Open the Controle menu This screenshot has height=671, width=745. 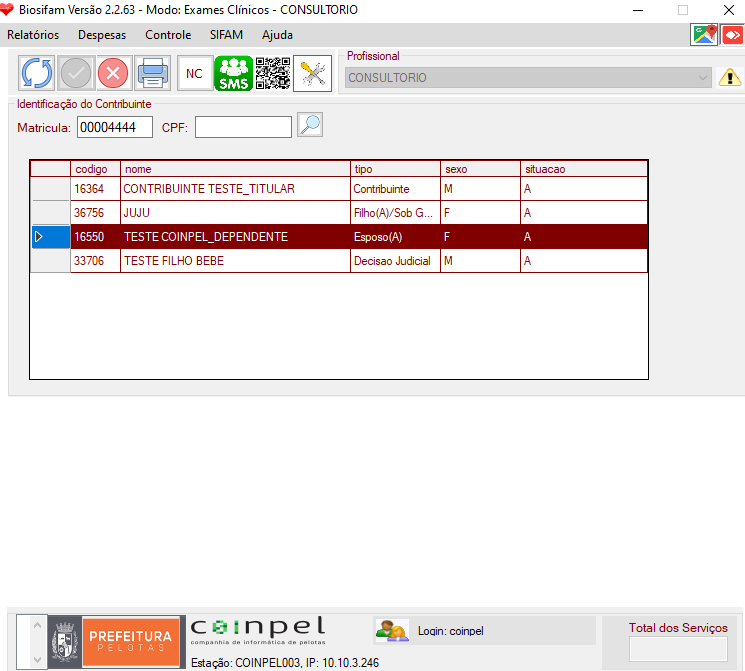[168, 35]
